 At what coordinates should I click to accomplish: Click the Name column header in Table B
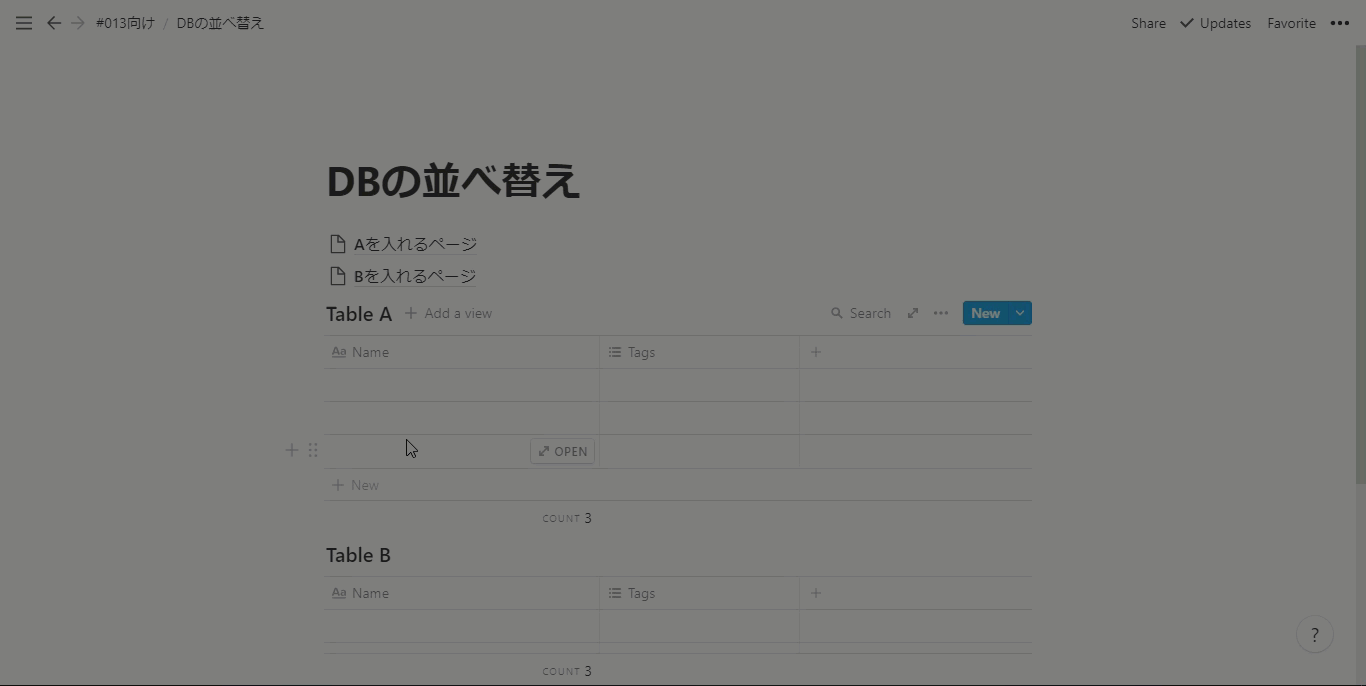pos(462,593)
